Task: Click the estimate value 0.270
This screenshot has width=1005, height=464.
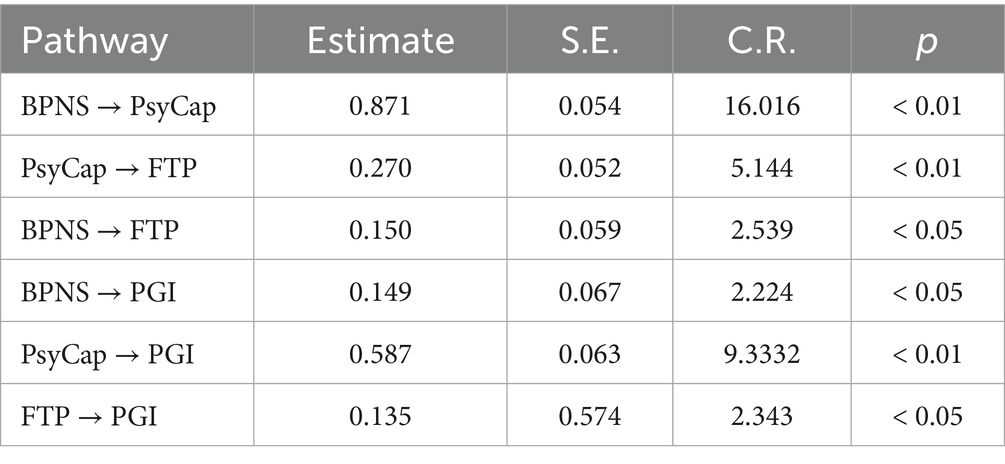Action: click(x=380, y=168)
